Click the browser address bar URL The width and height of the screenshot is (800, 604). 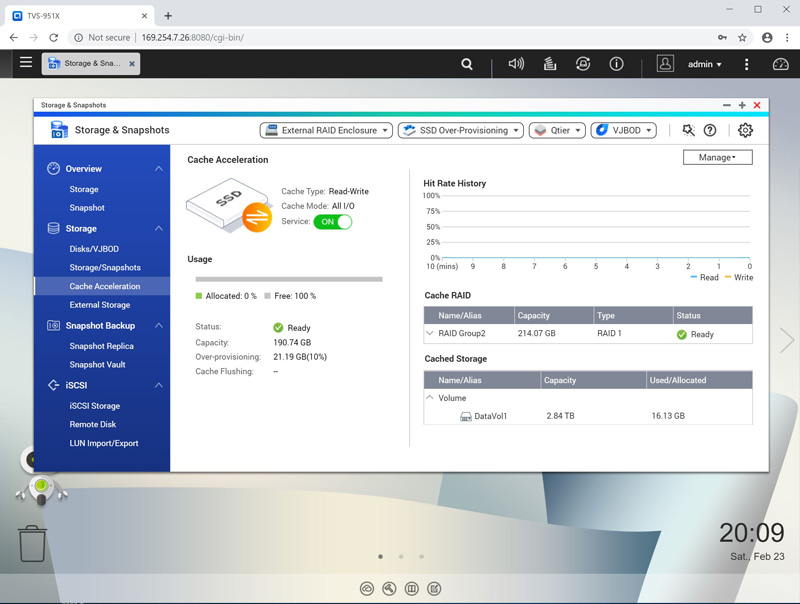(192, 37)
